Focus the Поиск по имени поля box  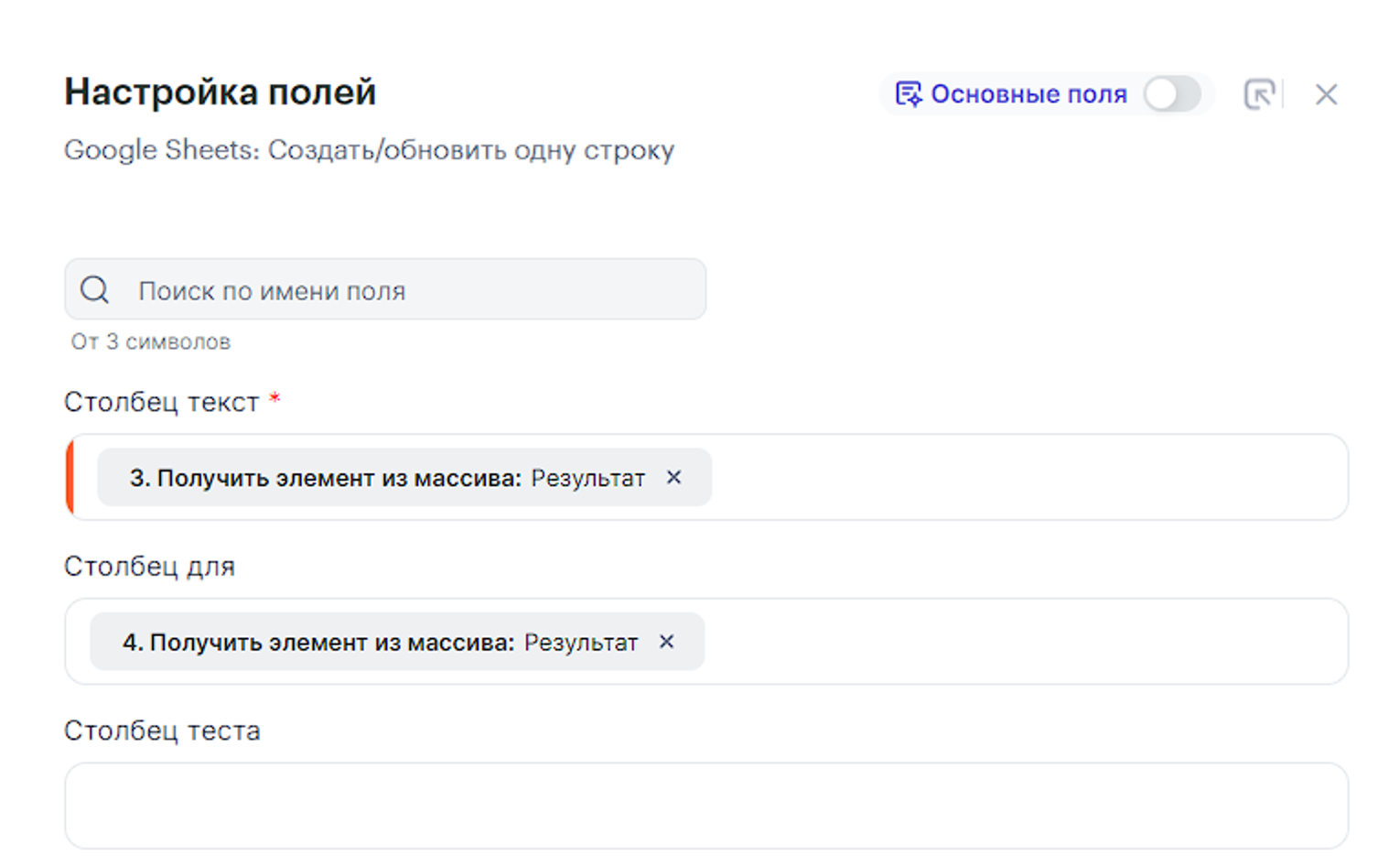tap(412, 290)
